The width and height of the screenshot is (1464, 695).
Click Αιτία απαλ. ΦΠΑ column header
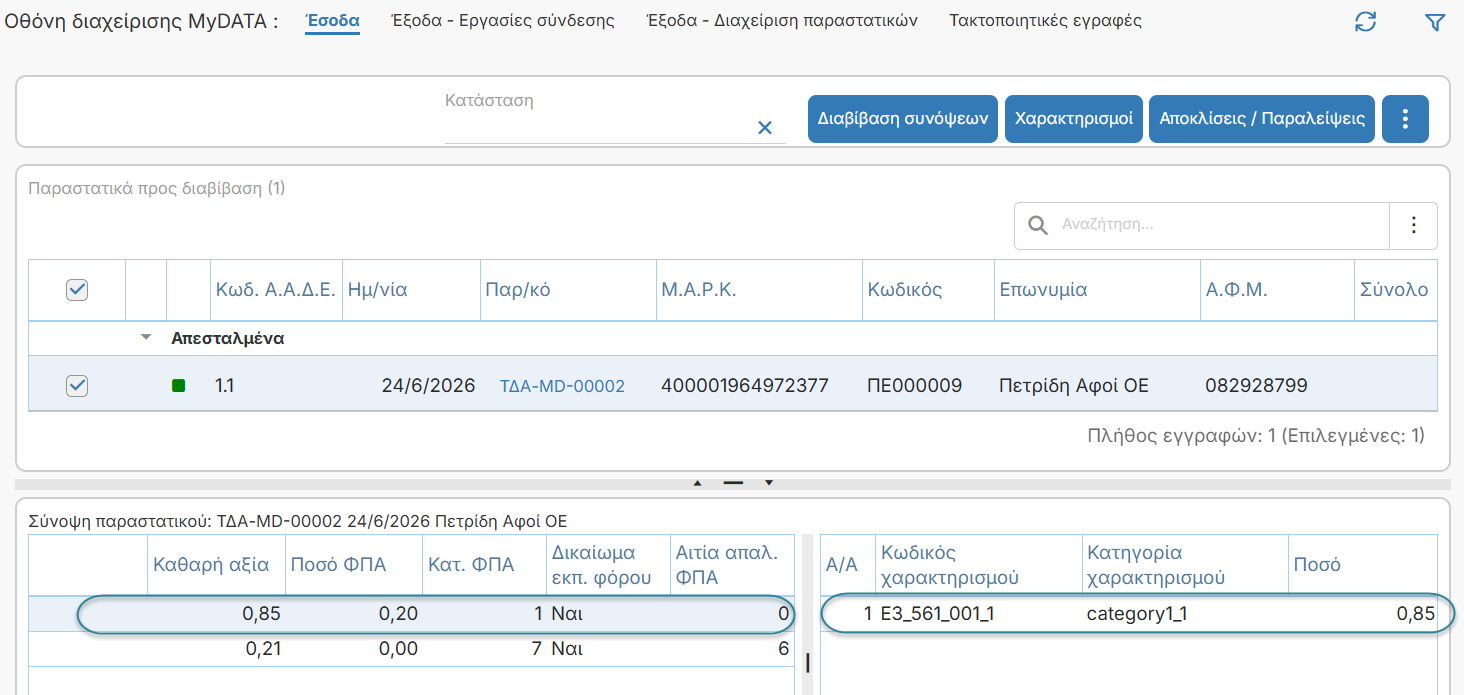[x=732, y=565]
